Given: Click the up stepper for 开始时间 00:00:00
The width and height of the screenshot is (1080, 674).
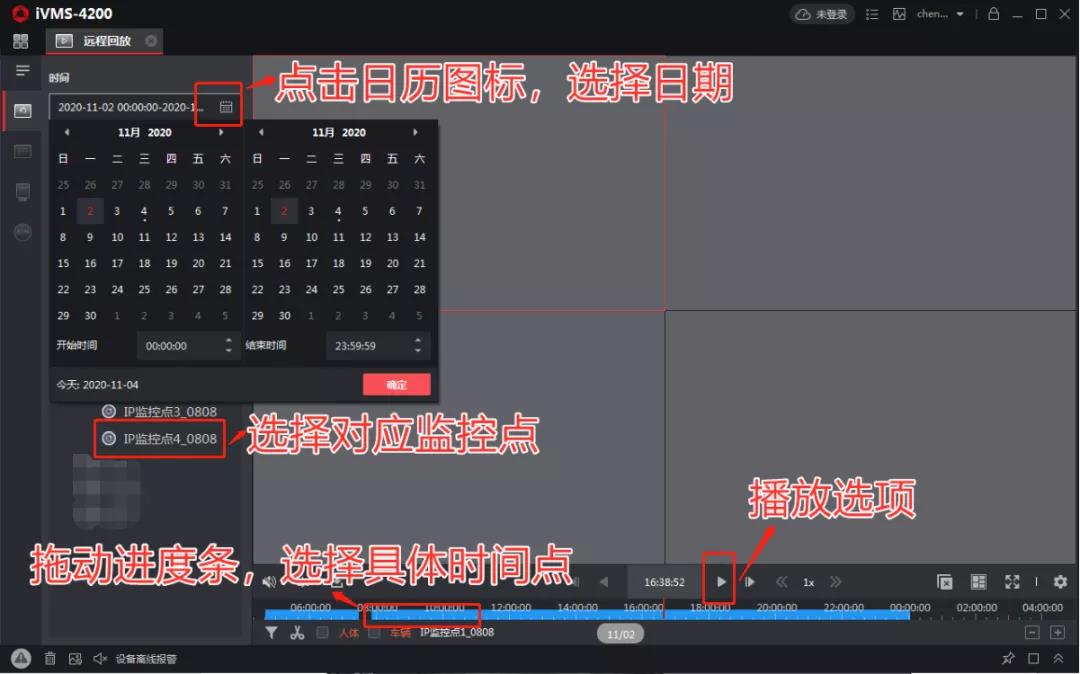Looking at the screenshot, I should 228,340.
